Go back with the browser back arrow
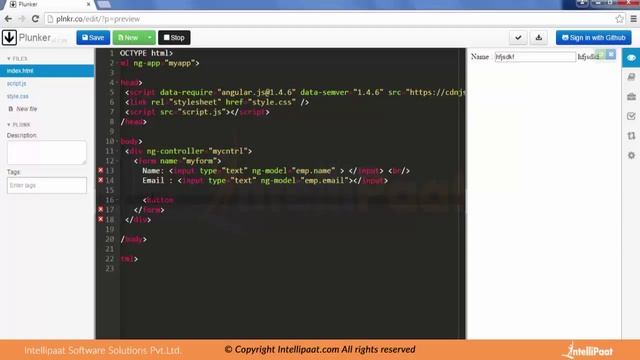The image size is (640, 360). click(x=8, y=19)
